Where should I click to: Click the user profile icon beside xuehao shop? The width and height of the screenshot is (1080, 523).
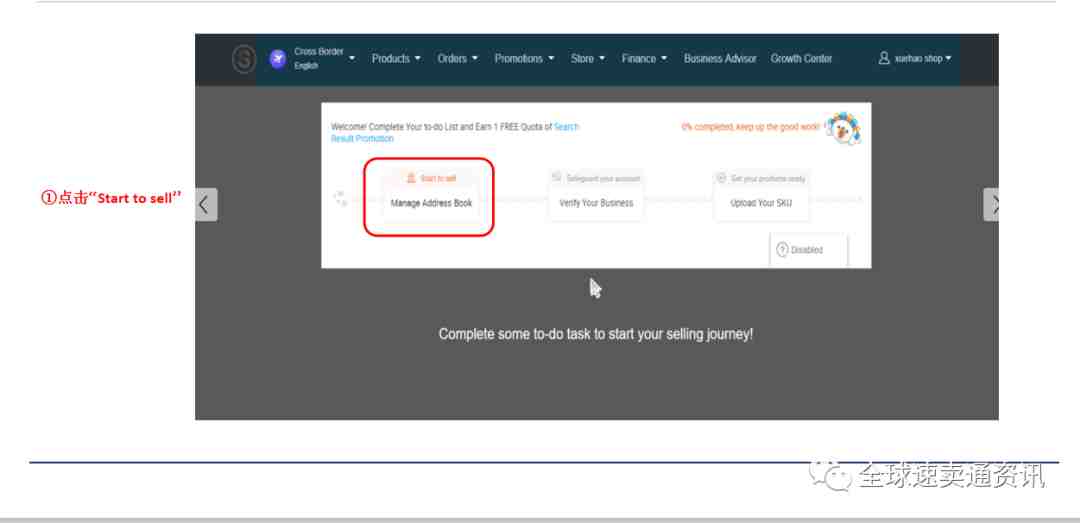(884, 59)
